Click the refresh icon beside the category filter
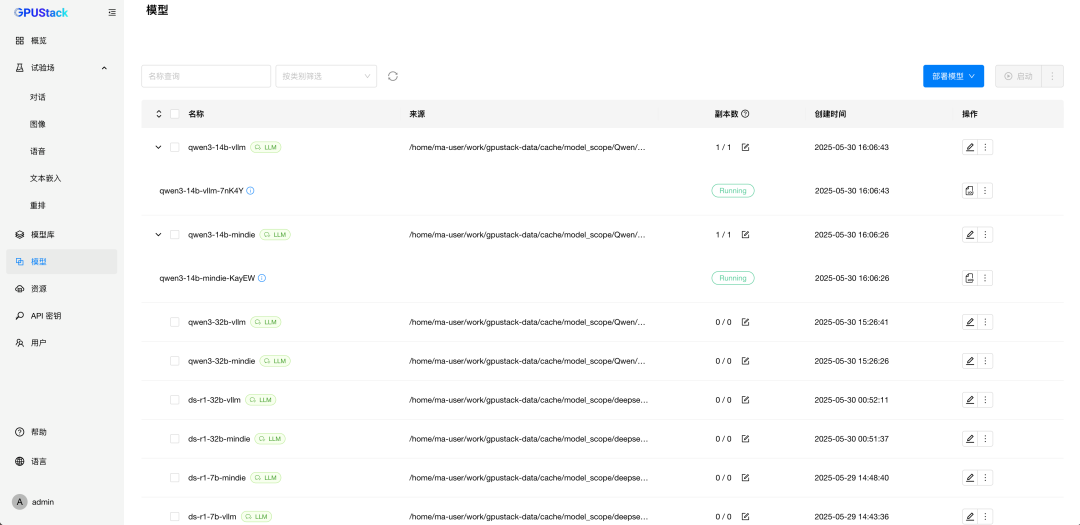1080x525 pixels. pyautogui.click(x=393, y=76)
